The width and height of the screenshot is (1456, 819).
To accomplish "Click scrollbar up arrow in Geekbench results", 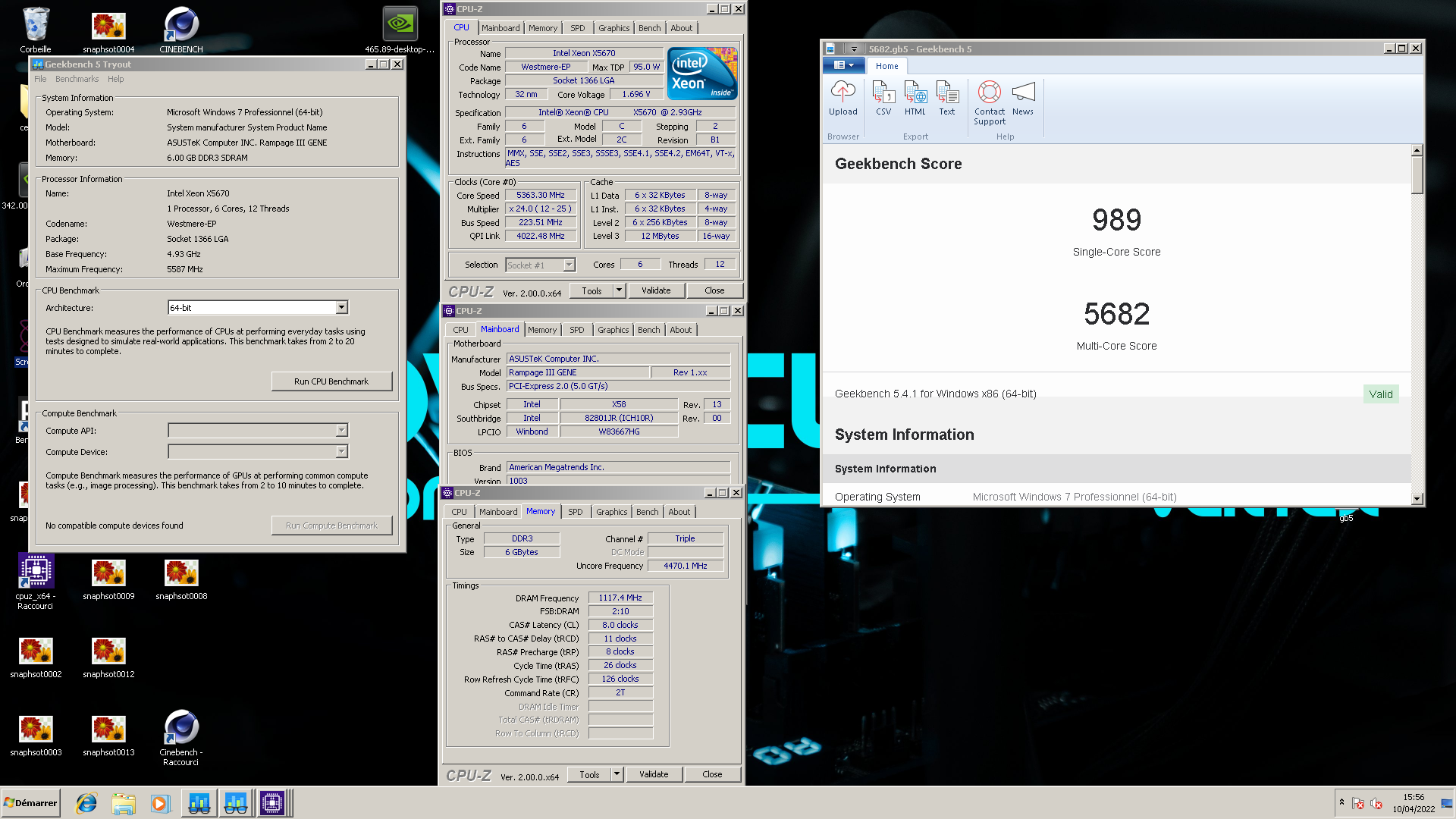I will [x=1417, y=150].
